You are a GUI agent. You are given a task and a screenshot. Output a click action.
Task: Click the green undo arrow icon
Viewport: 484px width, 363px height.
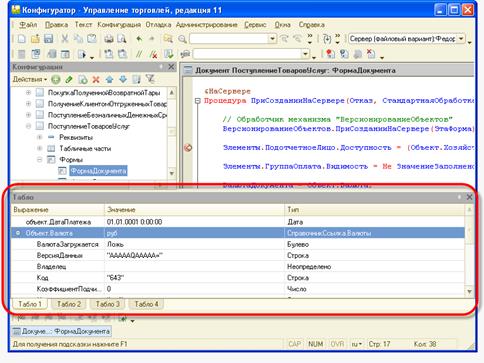139,39
